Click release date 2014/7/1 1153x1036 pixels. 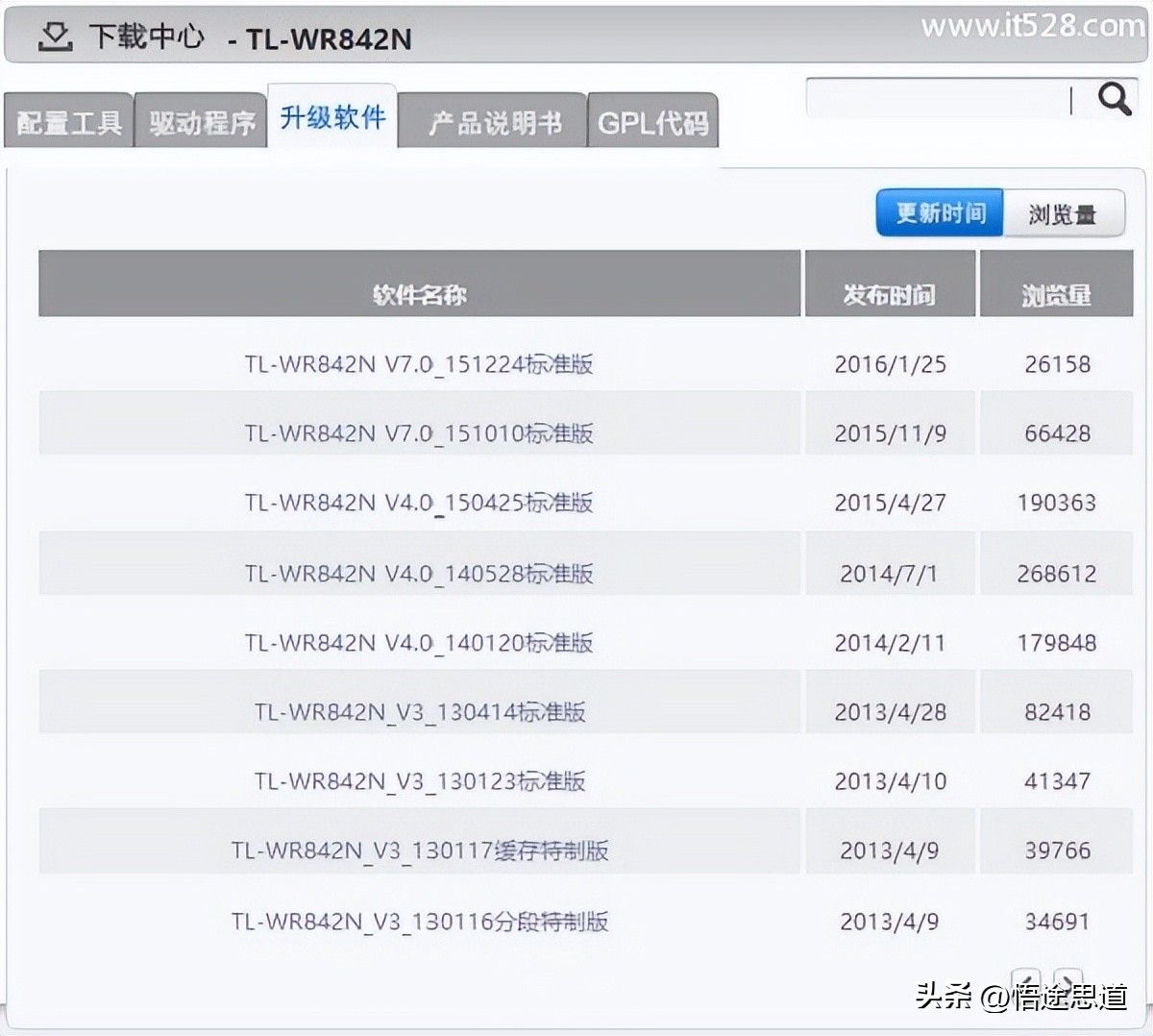(x=889, y=574)
